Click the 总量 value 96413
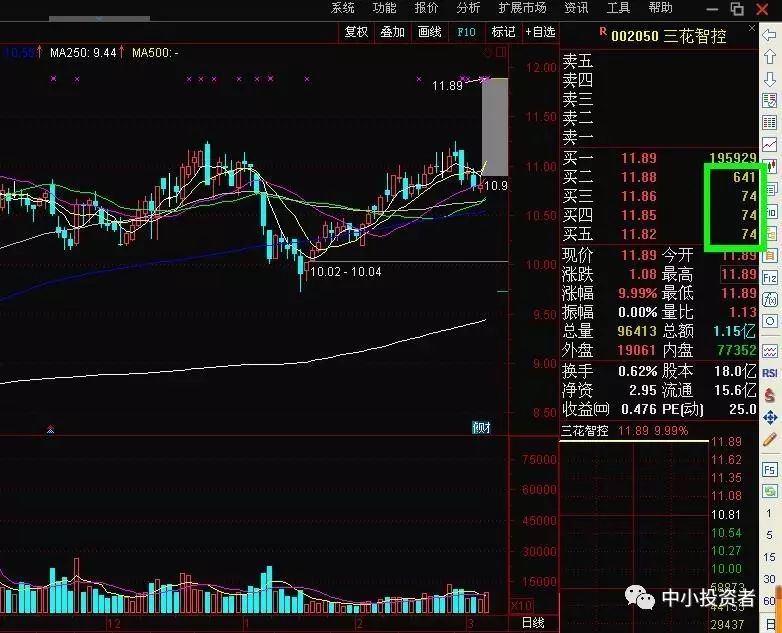Viewport: 782px width, 633px height. point(637,331)
